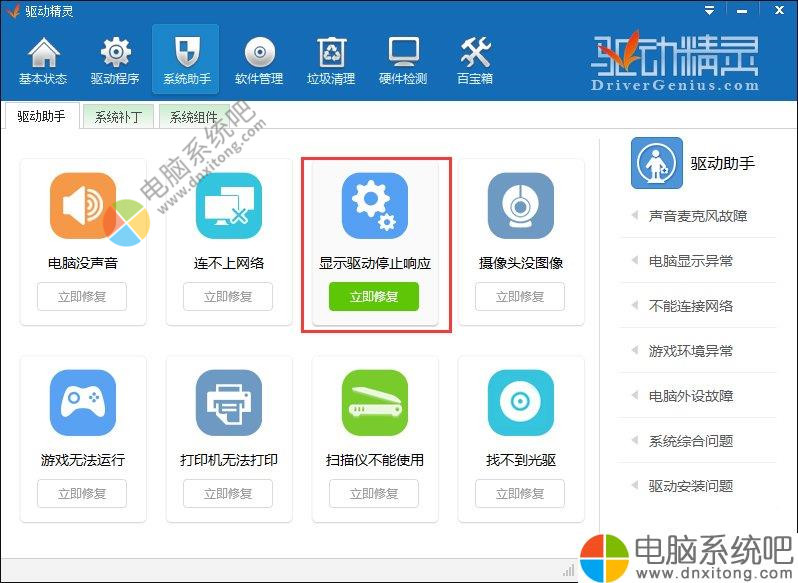This screenshot has width=798, height=583.
Task: Click green 立即修复 under 显示驱动停止响应
Action: (x=374, y=297)
